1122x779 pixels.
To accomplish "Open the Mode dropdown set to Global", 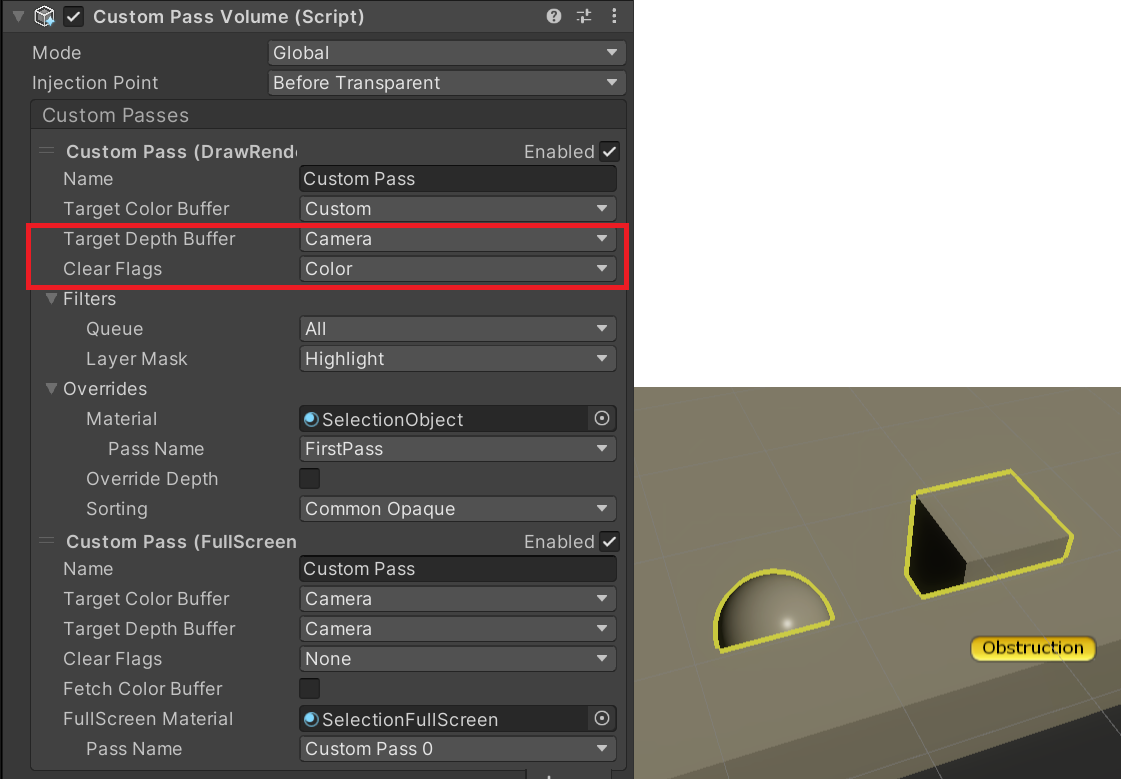I will (x=446, y=52).
